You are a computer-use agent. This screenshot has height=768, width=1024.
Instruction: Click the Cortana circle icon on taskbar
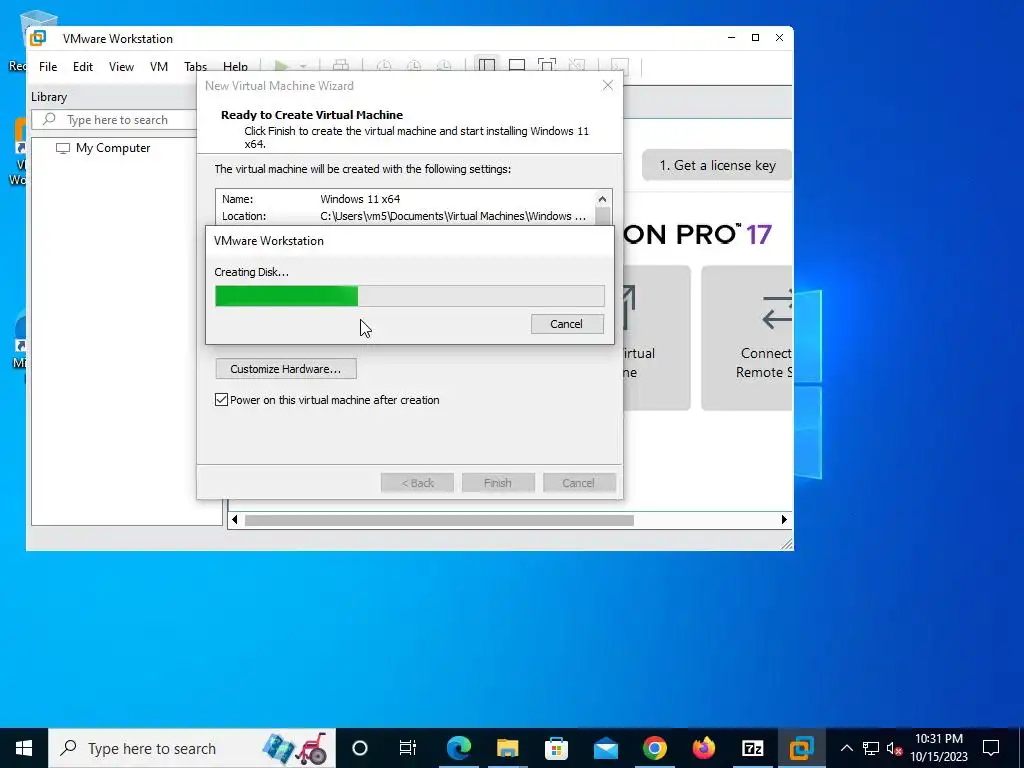point(360,748)
